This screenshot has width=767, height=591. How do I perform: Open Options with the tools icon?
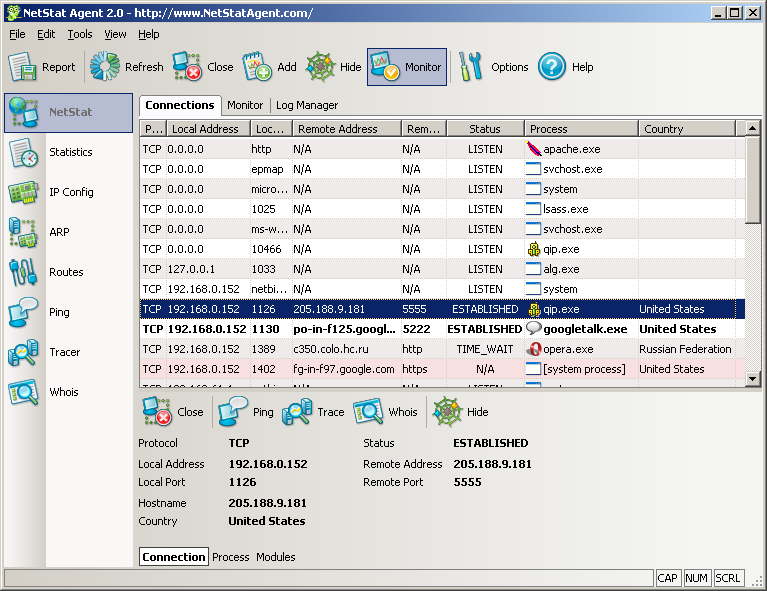[471, 66]
